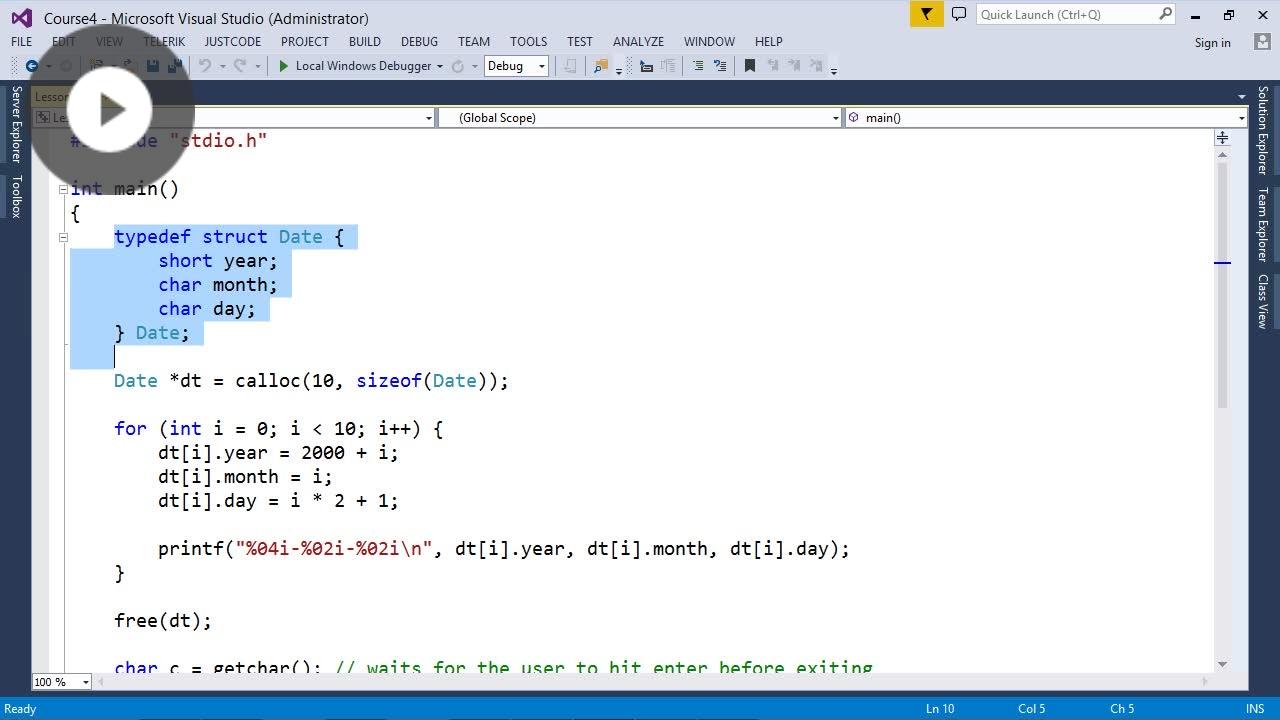The height and width of the screenshot is (720, 1280).
Task: Open the zoom percentage dropdown in status bar
Action: click(x=60, y=682)
